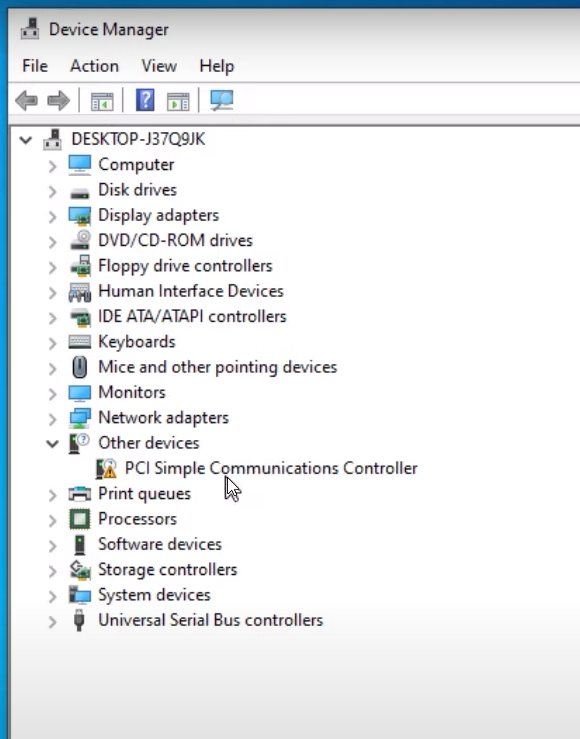Open Help via blue question-mark icon
The height and width of the screenshot is (739, 580).
[145, 100]
